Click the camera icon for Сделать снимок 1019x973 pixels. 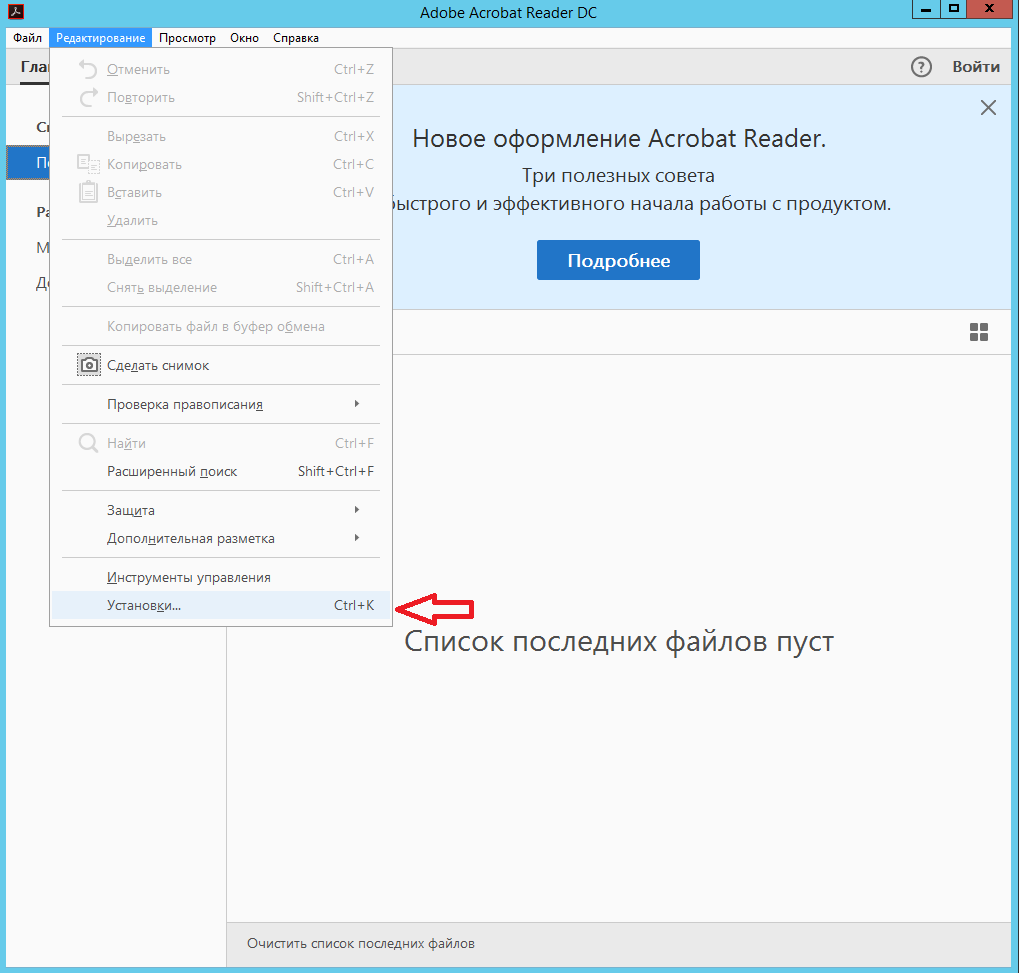pos(89,366)
